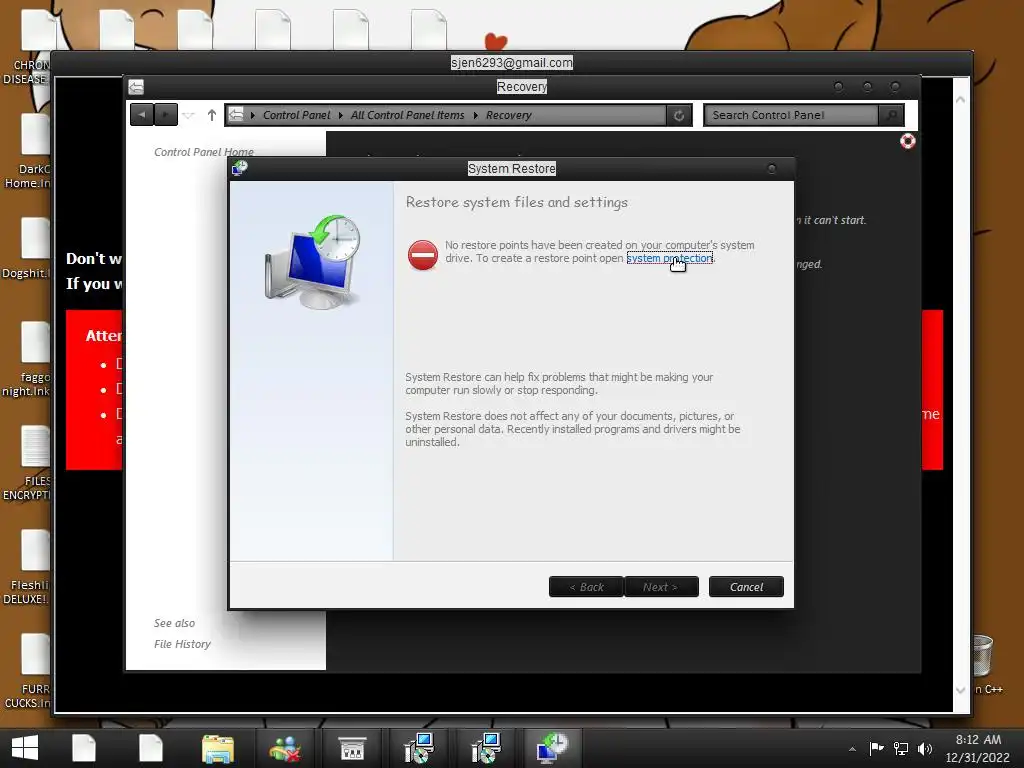The width and height of the screenshot is (1024, 768).
Task: Click the Search Control Panel field
Action: click(792, 115)
